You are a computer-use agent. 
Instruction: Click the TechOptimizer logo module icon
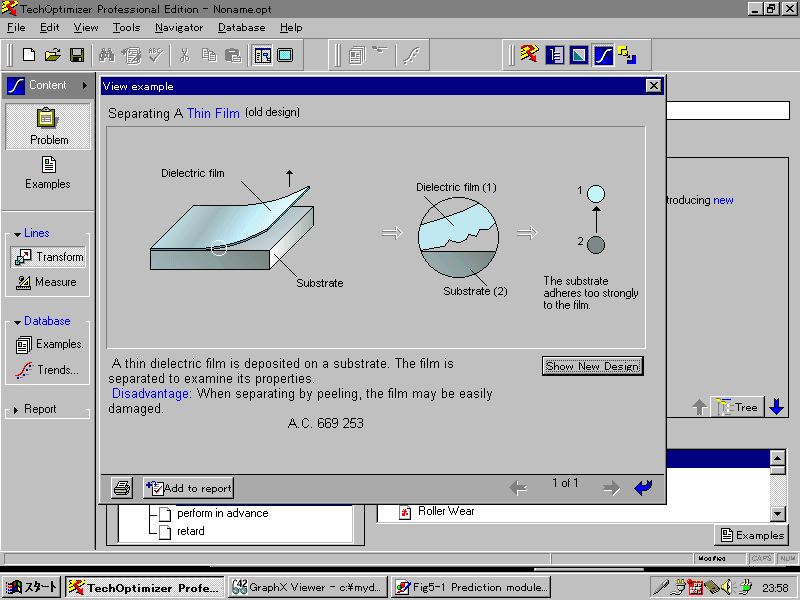click(530, 54)
